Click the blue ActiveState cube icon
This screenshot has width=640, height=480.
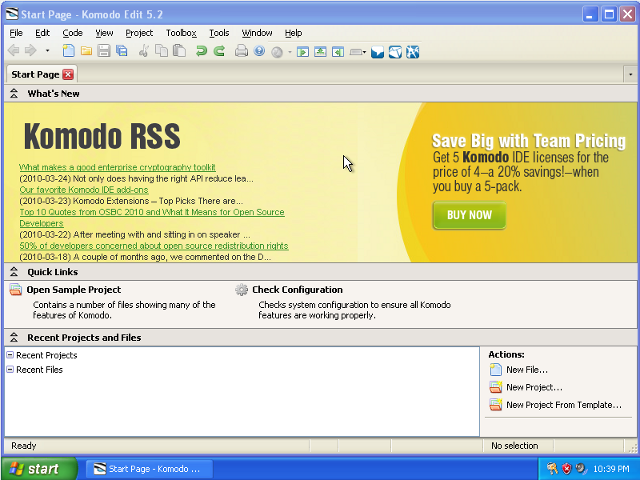395,52
